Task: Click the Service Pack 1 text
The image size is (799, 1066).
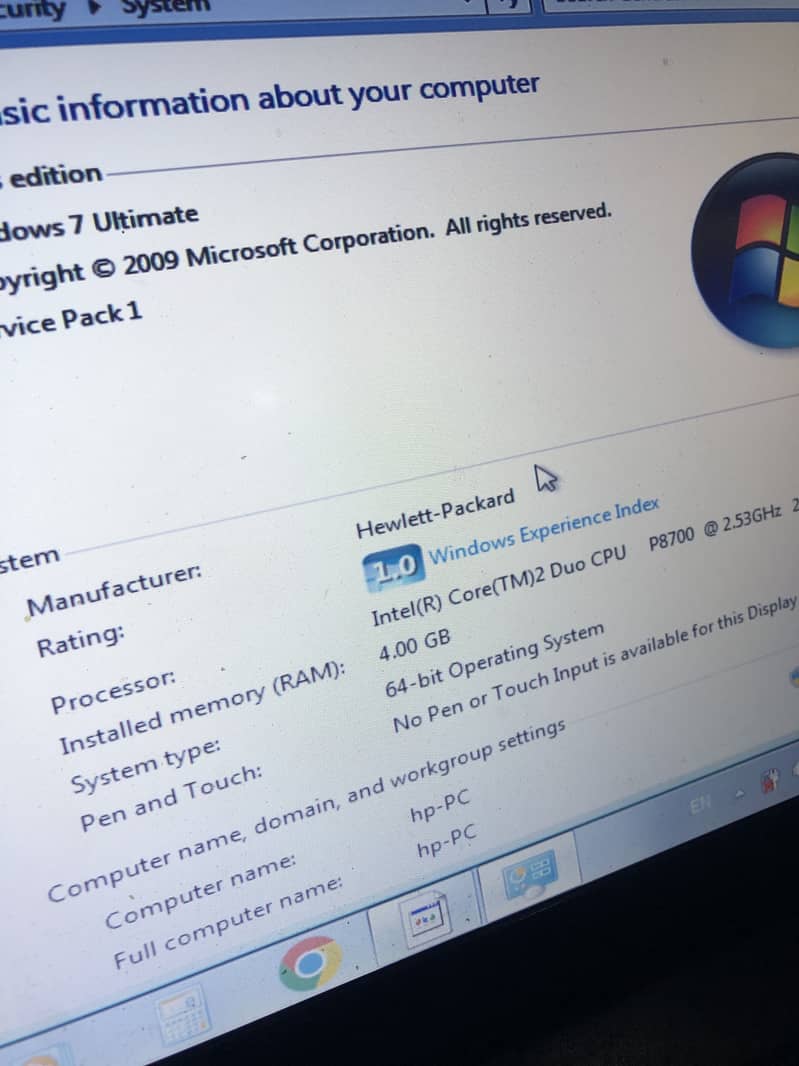Action: (x=71, y=318)
